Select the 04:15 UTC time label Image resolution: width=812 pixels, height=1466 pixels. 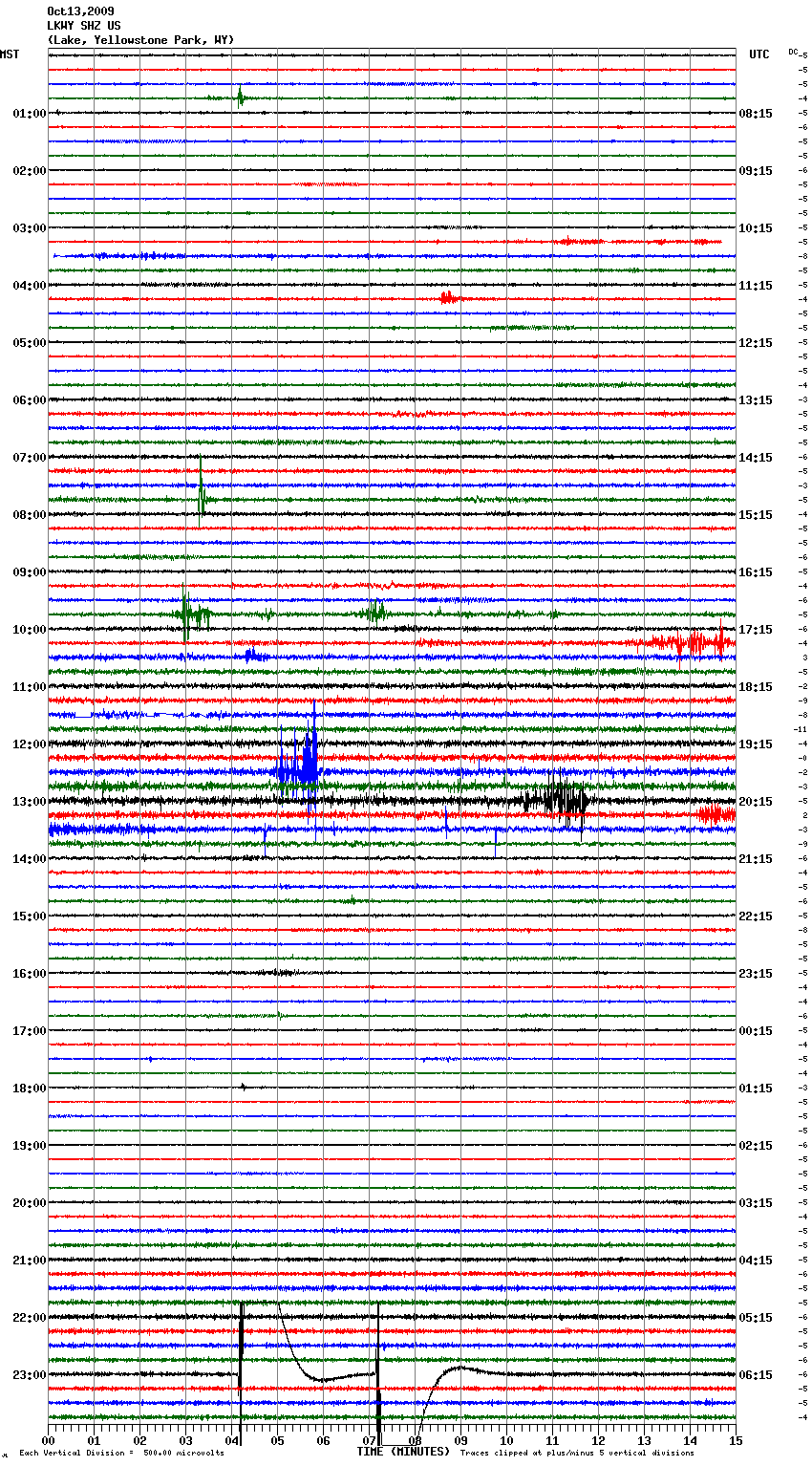coord(756,1261)
